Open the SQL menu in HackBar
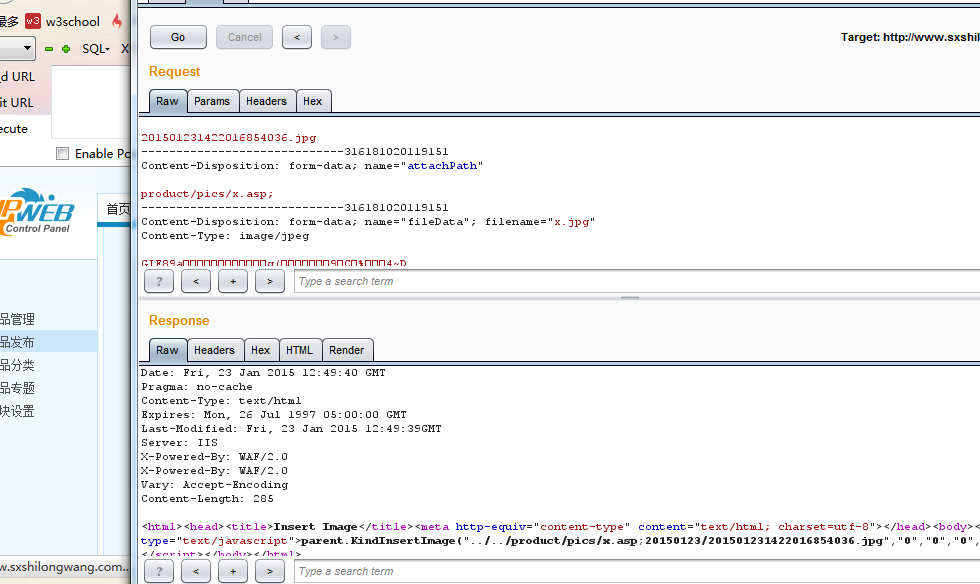The width and height of the screenshot is (980, 584). coord(96,49)
